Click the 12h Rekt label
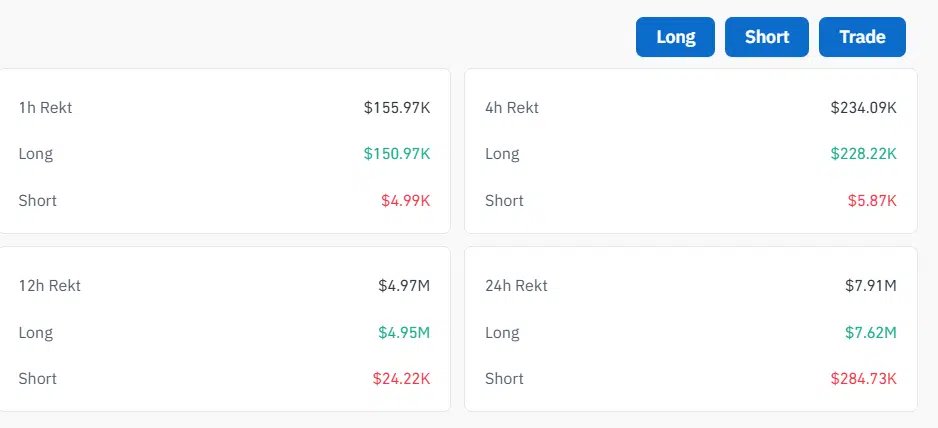 (50, 286)
